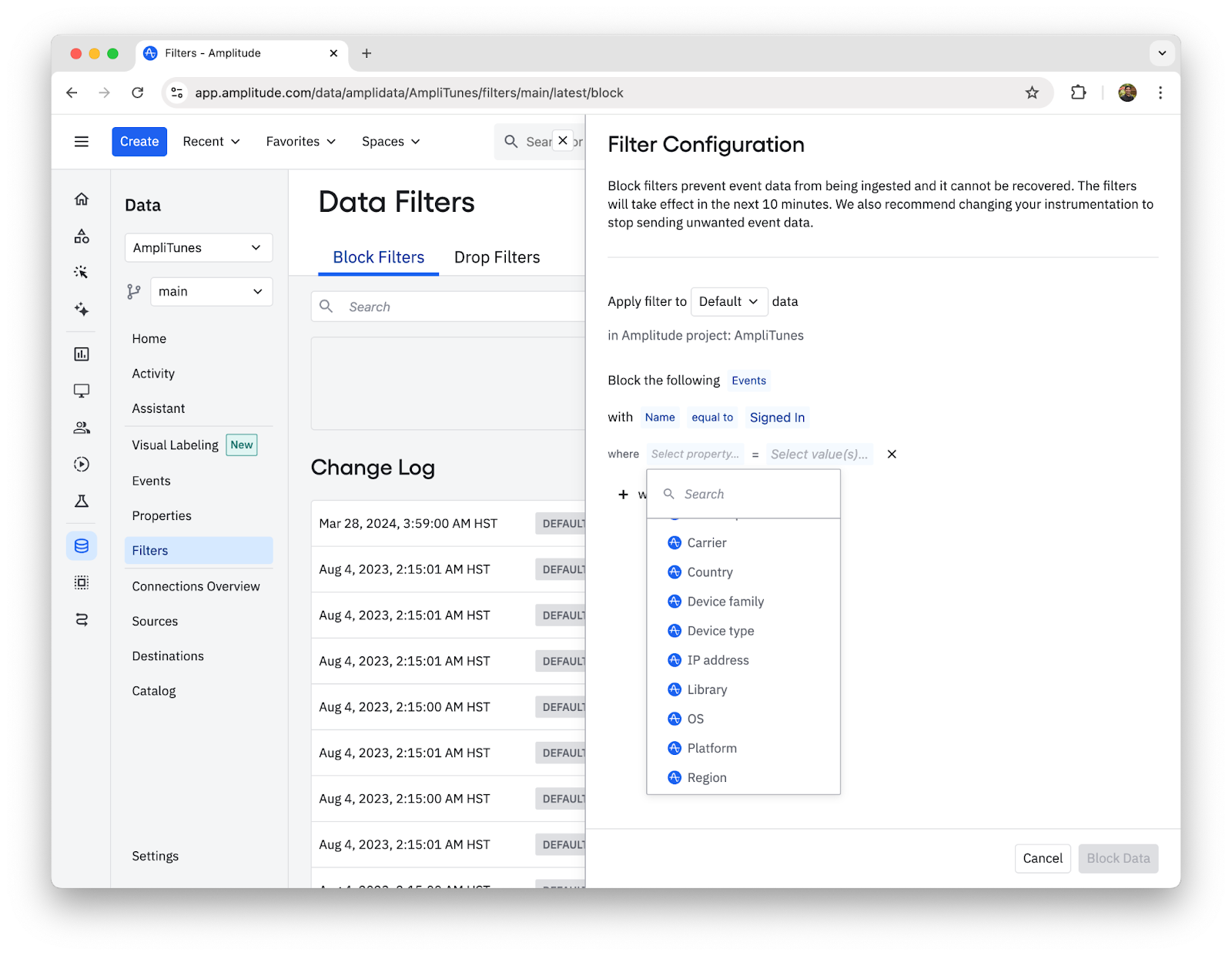Click the Block Data button
Viewport: 1232px width, 956px height.
tap(1118, 859)
